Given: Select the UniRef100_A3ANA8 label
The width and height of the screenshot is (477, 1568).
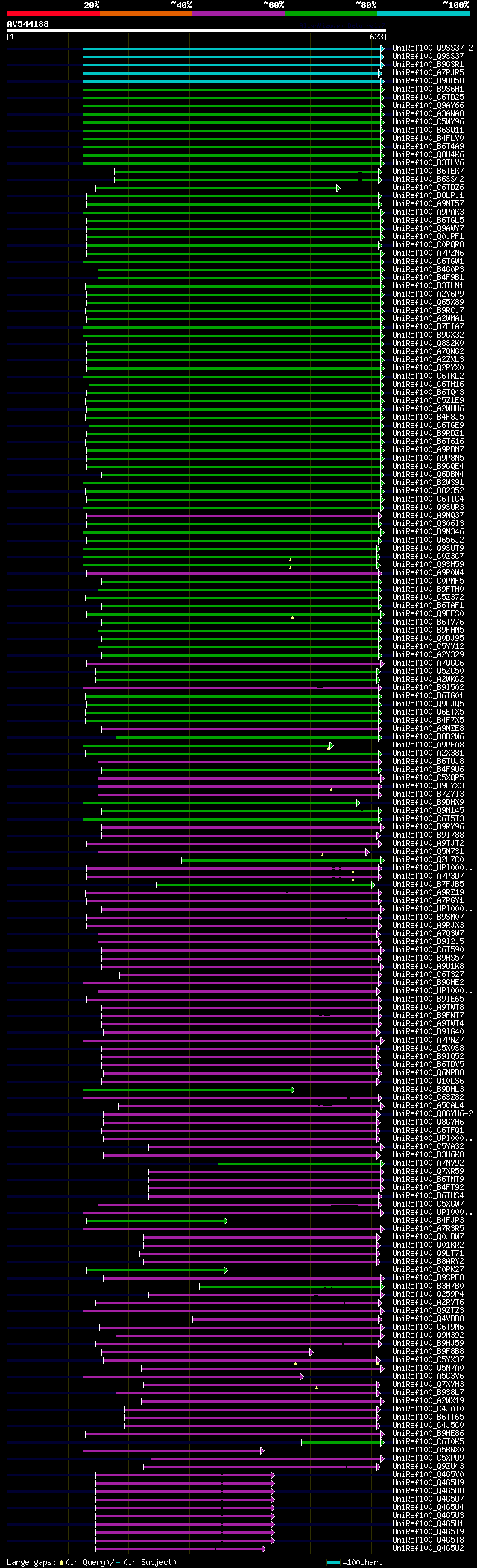Looking at the screenshot, I should (x=428, y=113).
